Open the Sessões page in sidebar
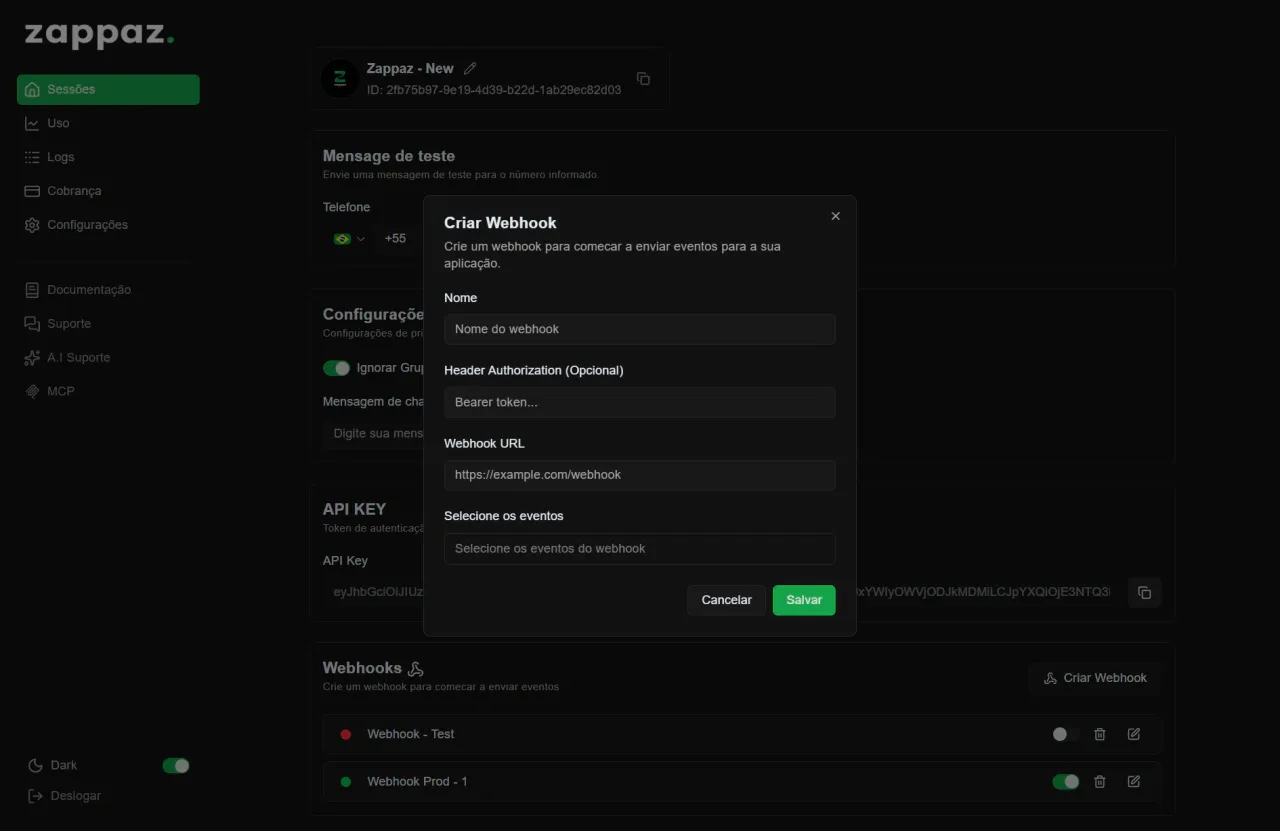1280x831 pixels. click(108, 89)
